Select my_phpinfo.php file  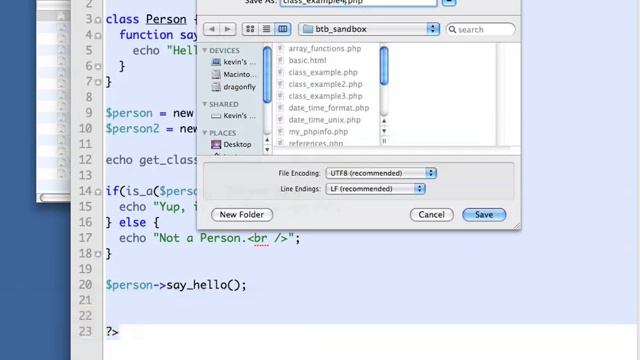[318, 131]
